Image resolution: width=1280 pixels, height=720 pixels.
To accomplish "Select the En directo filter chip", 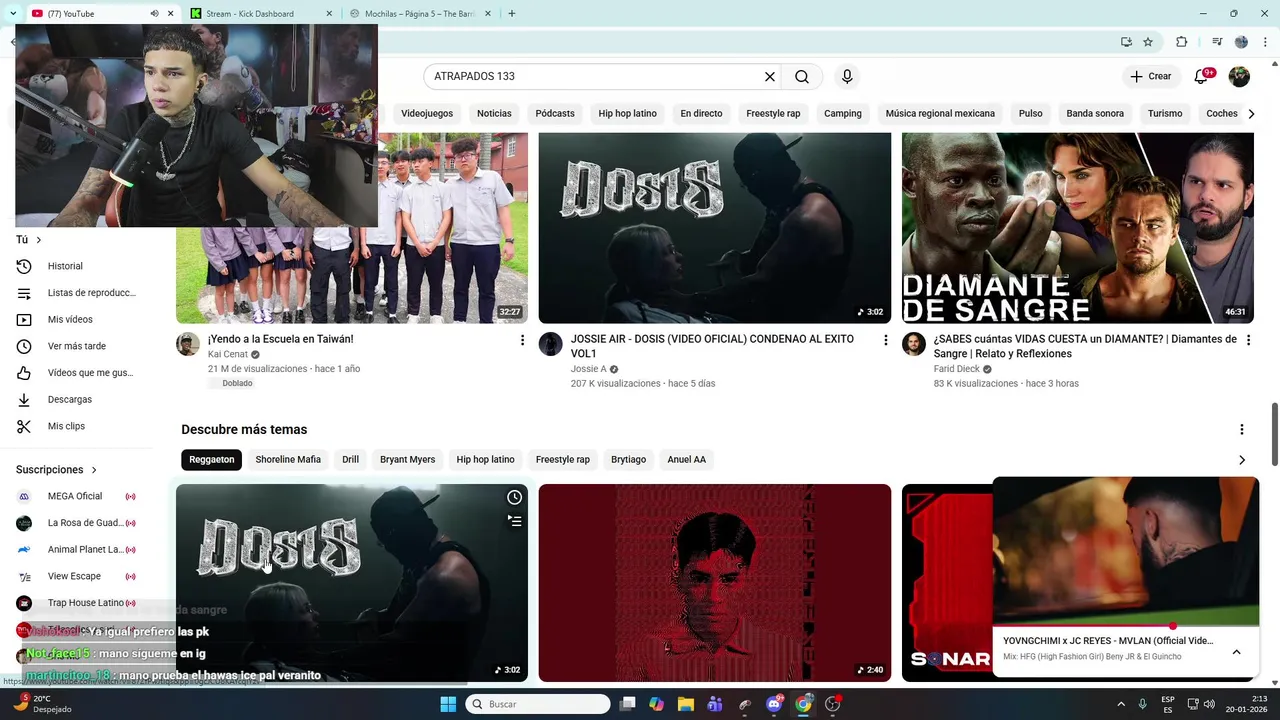I will (x=701, y=113).
